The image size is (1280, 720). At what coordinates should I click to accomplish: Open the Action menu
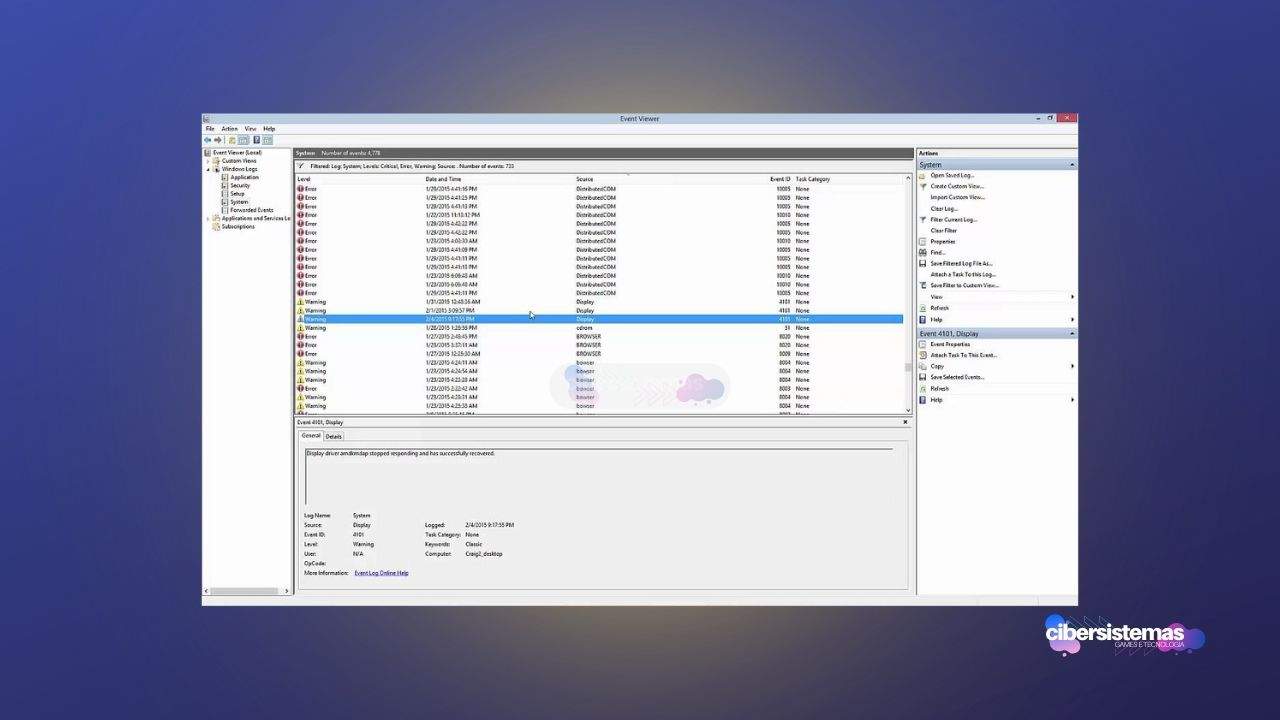pos(230,129)
